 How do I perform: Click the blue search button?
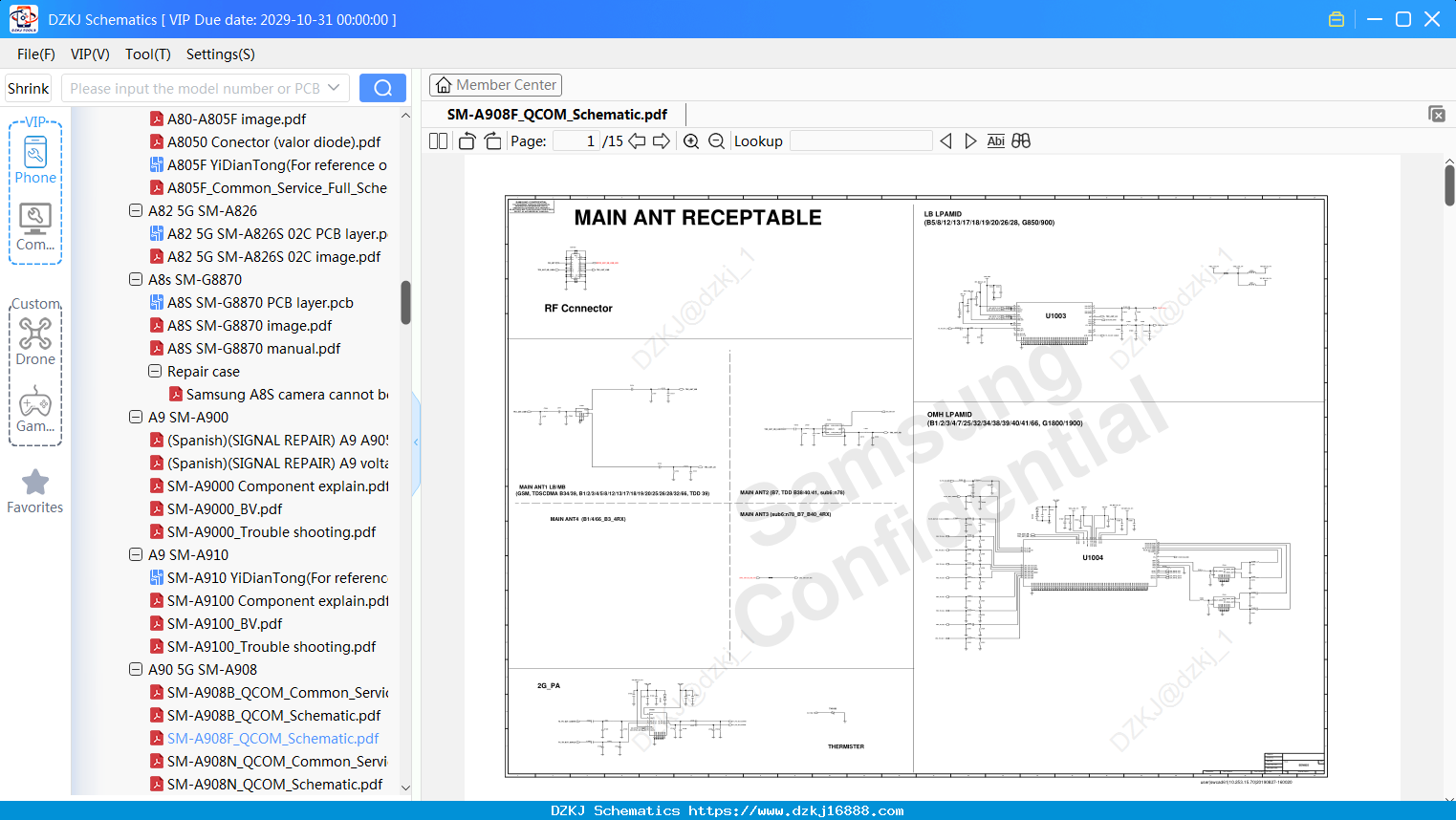[382, 88]
